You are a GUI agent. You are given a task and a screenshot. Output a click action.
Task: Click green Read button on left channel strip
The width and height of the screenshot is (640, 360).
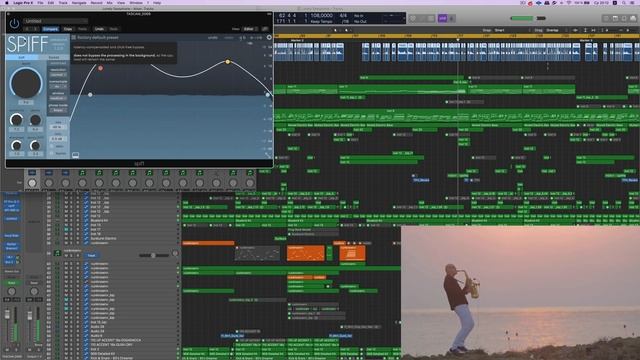pos(11,282)
